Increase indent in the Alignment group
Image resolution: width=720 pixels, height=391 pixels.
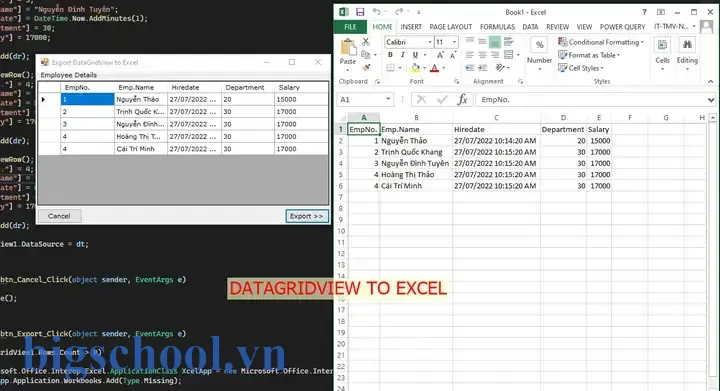482,67
